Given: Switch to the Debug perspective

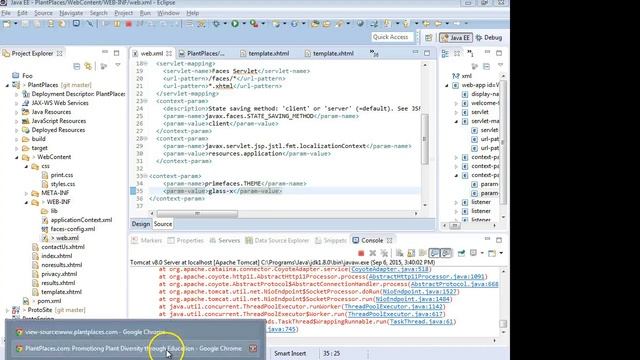Looking at the screenshot, I should pos(489,38).
